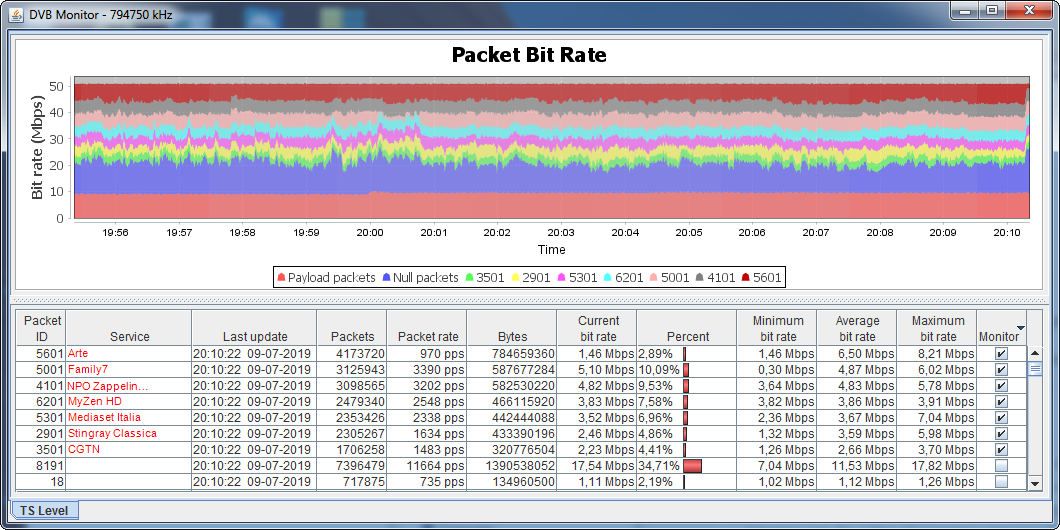The image size is (1060, 530).
Task: Switch to the TS Level tab
Action: (44, 511)
